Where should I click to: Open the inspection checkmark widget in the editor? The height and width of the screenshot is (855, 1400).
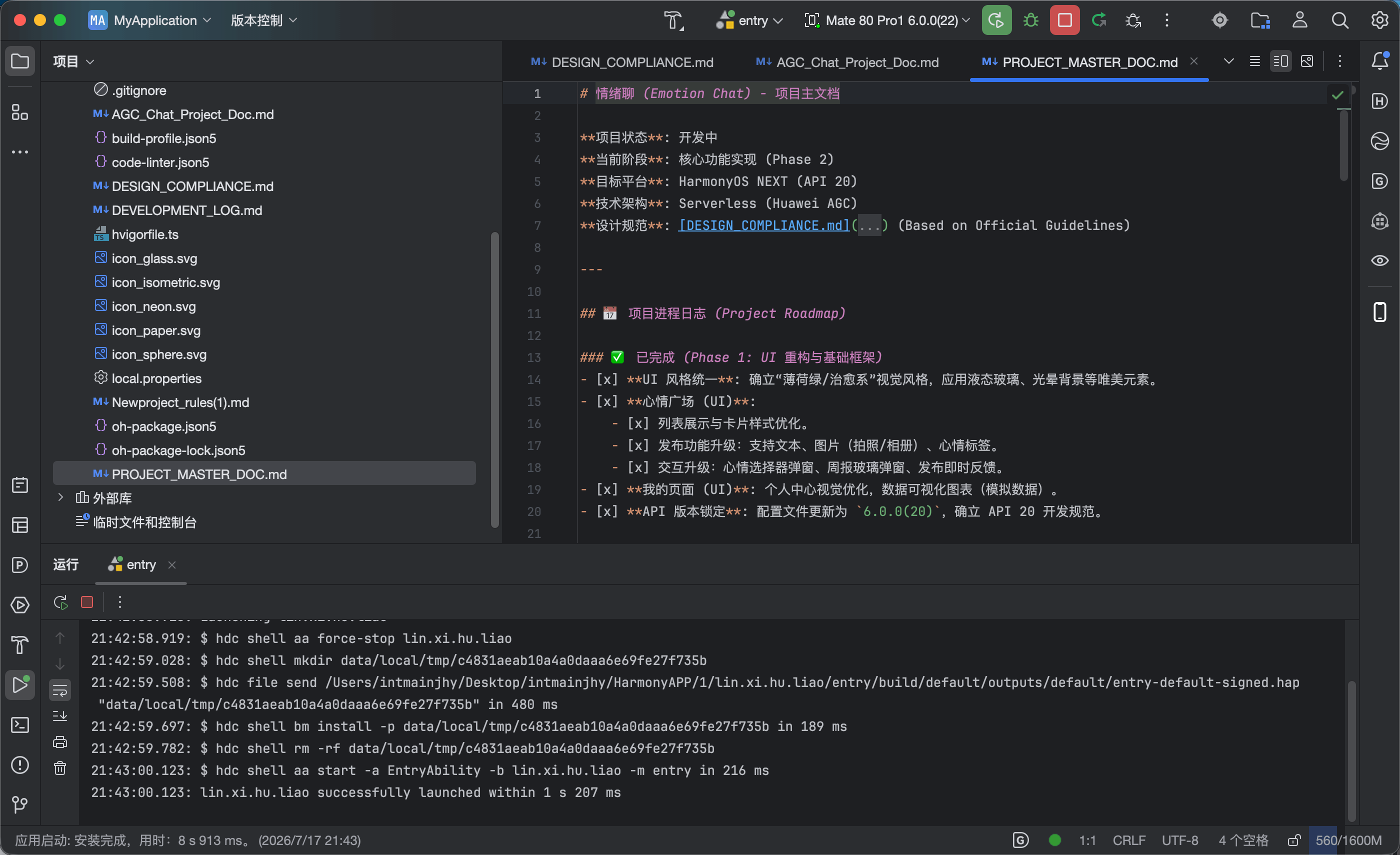point(1337,94)
